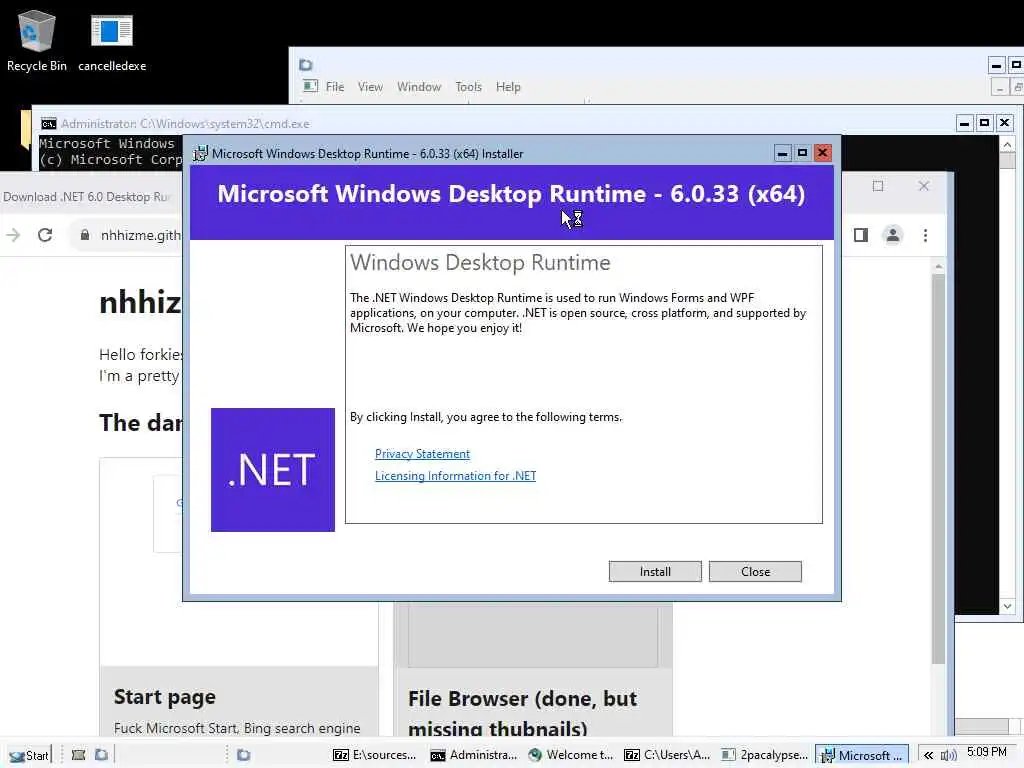Click the cmd.exe title bar icon
This screenshot has width=1024, height=768.
pyautogui.click(x=48, y=123)
